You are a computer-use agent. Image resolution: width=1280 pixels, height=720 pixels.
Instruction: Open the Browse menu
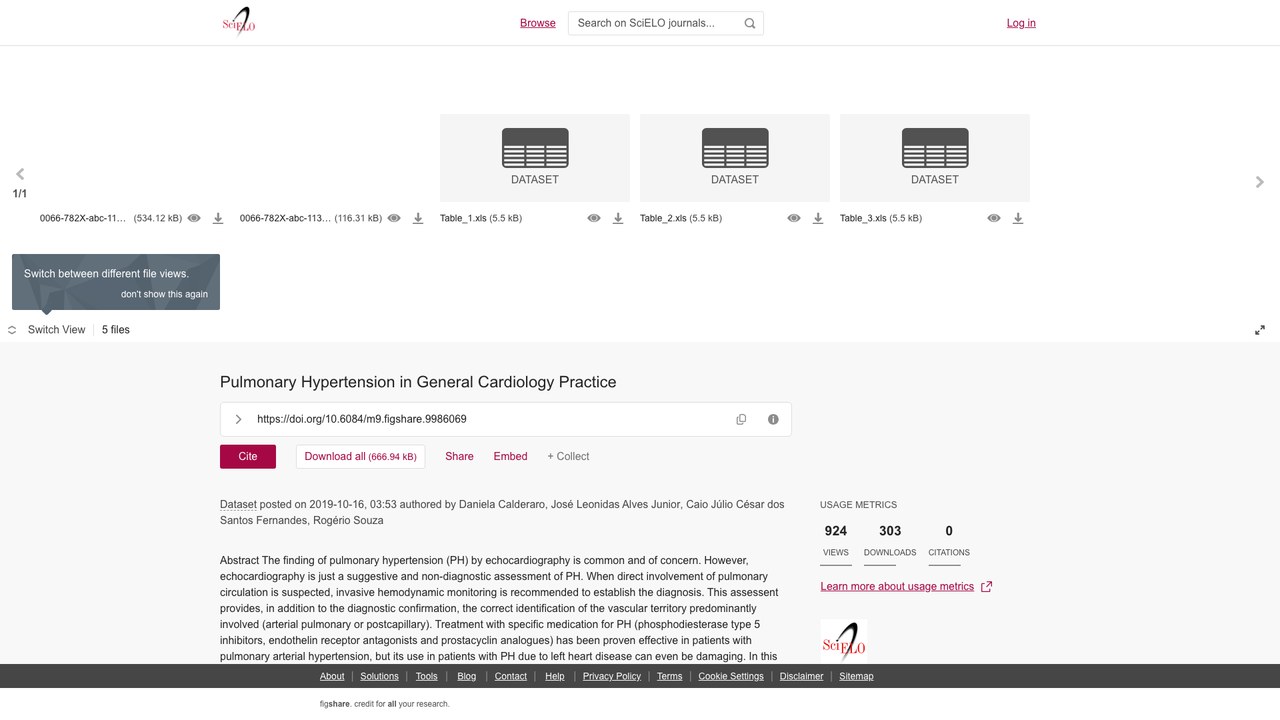[538, 23]
